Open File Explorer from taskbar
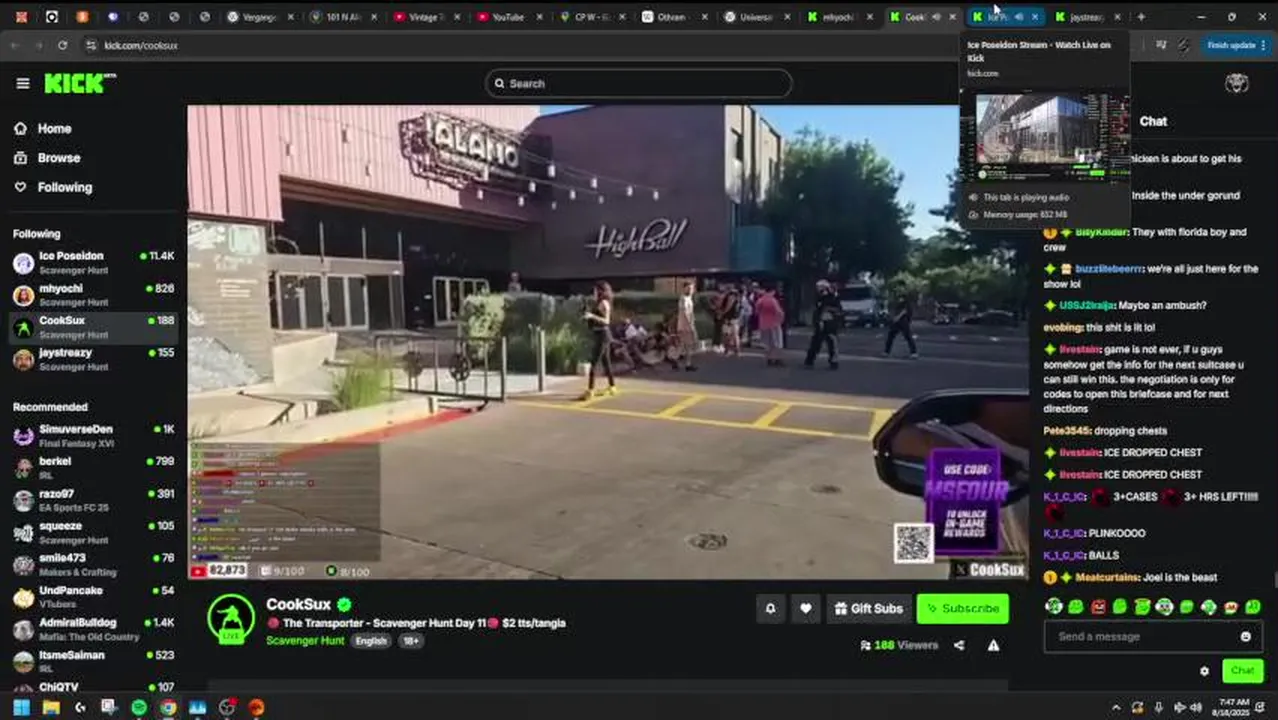The height and width of the screenshot is (720, 1278). [x=51, y=707]
